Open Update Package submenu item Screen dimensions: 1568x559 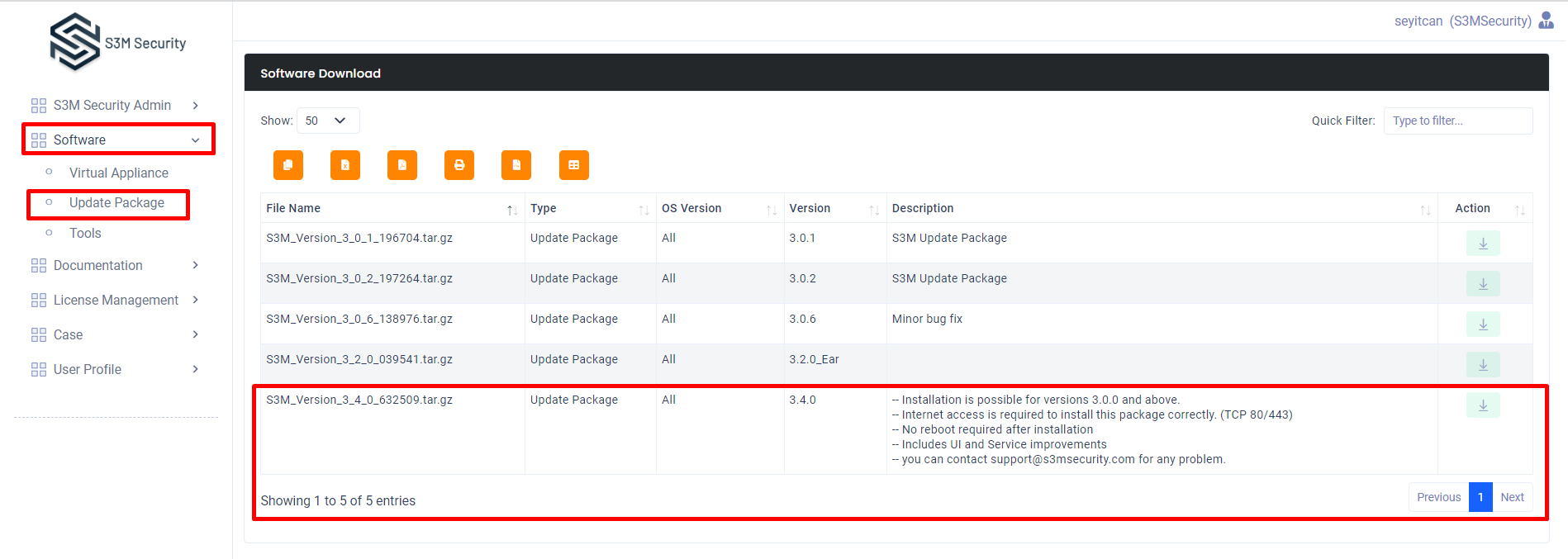pyautogui.click(x=116, y=203)
